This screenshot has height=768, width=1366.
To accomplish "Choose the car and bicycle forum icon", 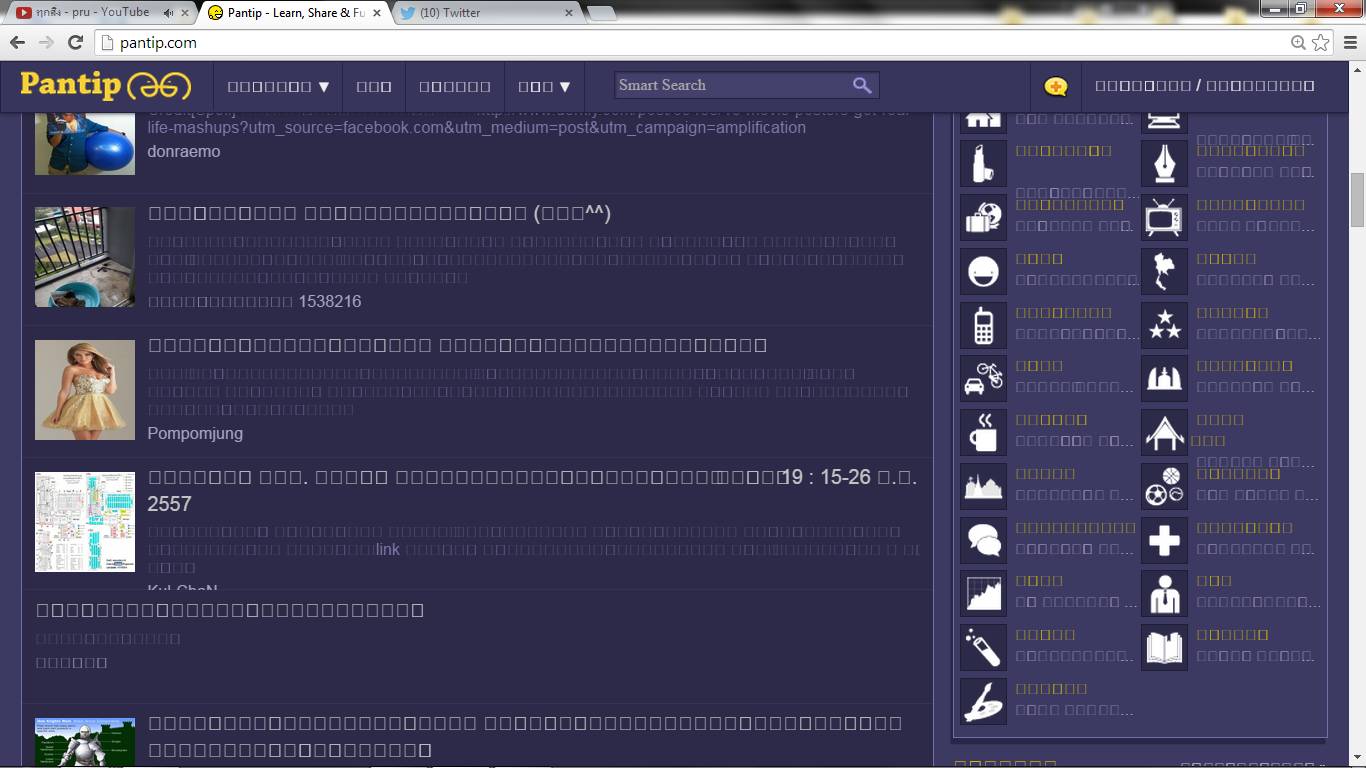I will [983, 378].
